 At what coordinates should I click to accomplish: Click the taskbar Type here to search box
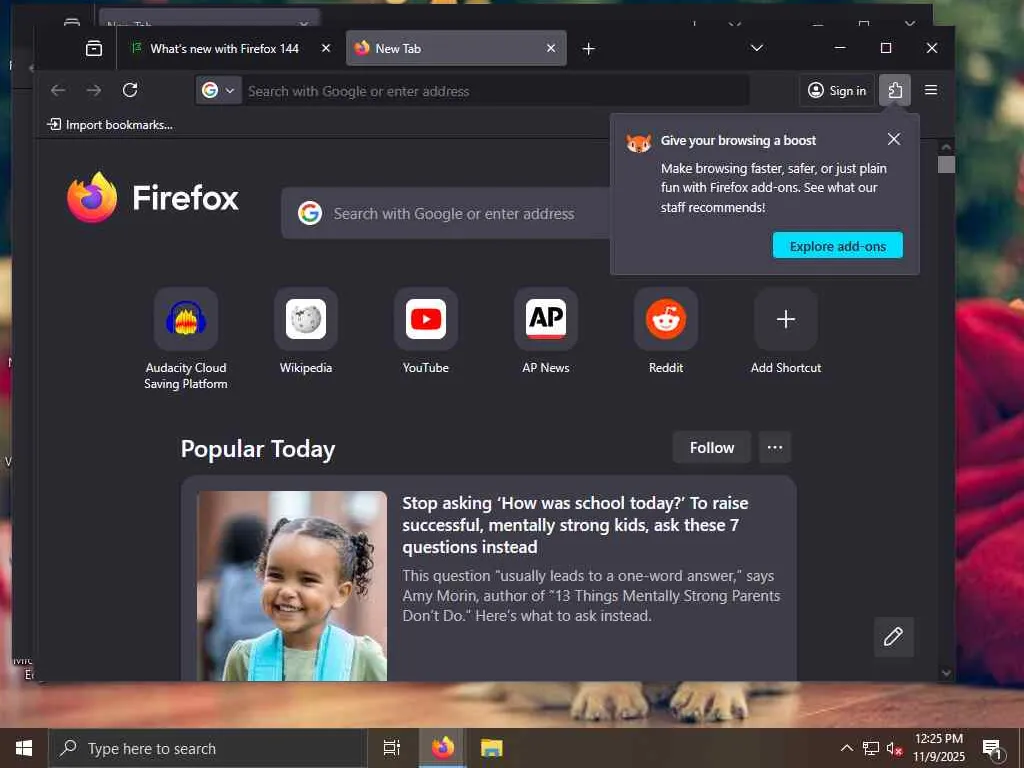[208, 748]
